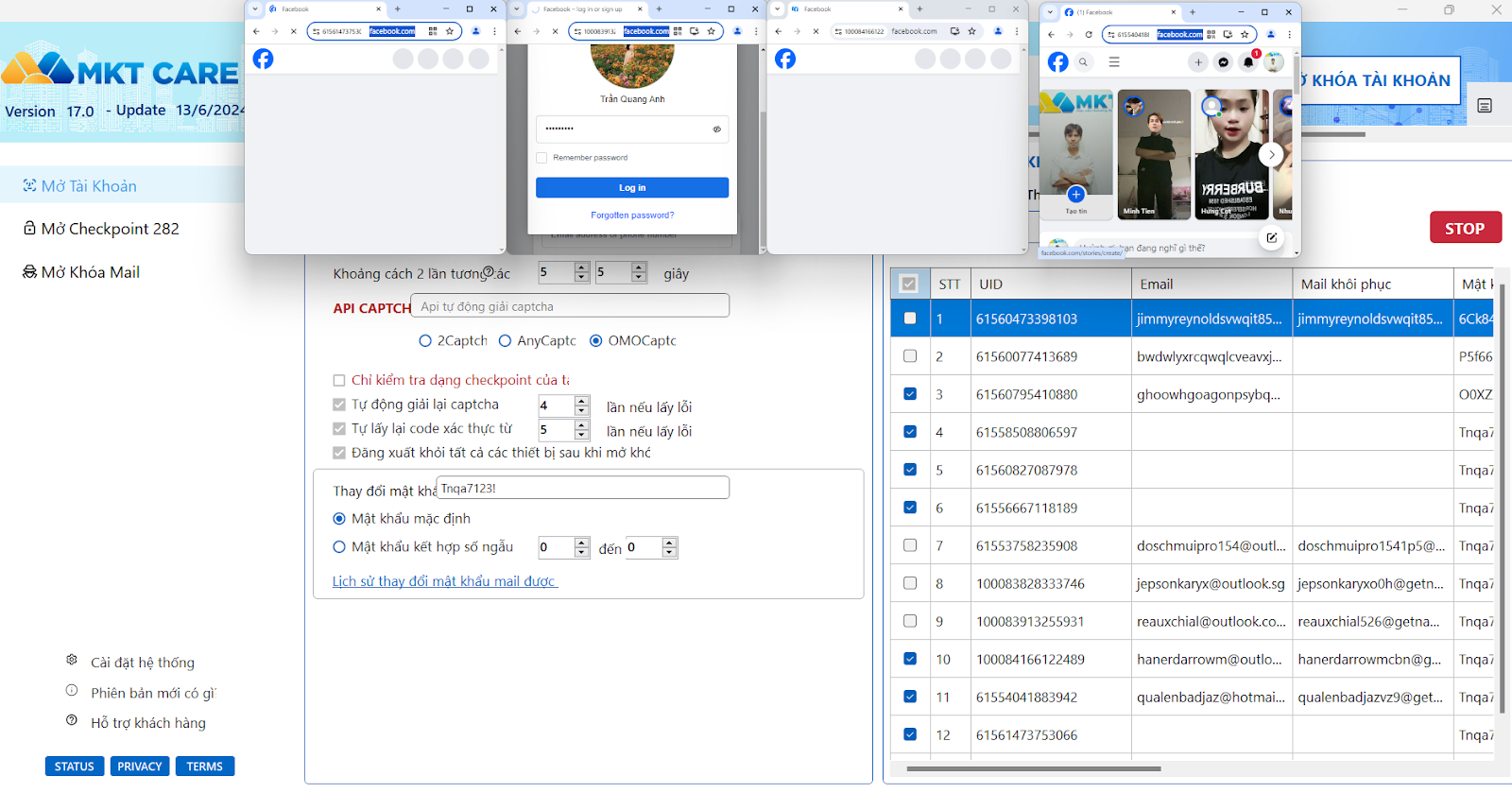
Task: Open the notifications bell with red badge
Action: pyautogui.click(x=1248, y=62)
